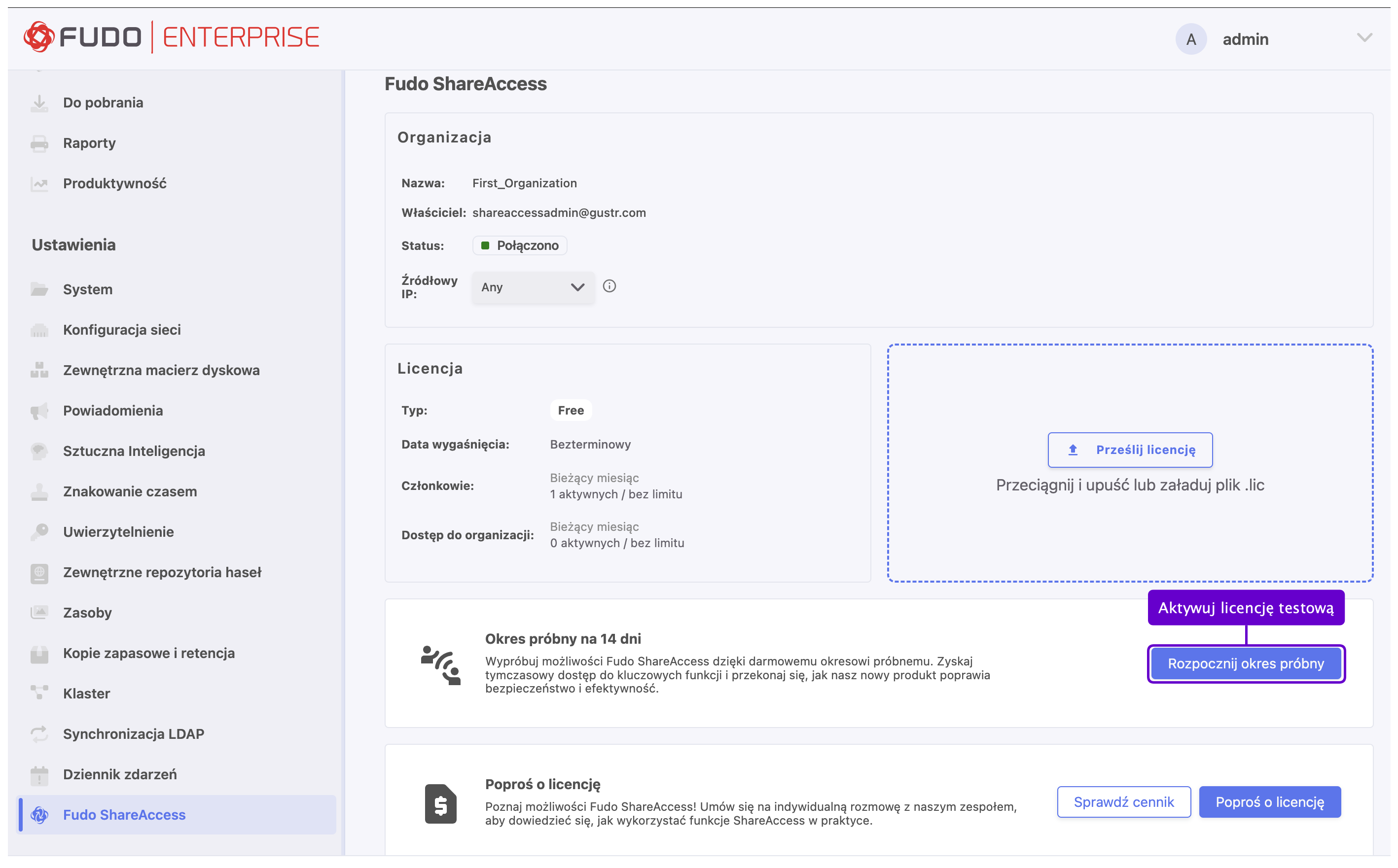Click the images icon beside Zasoby
The height and width of the screenshot is (868, 1398).
click(x=39, y=613)
